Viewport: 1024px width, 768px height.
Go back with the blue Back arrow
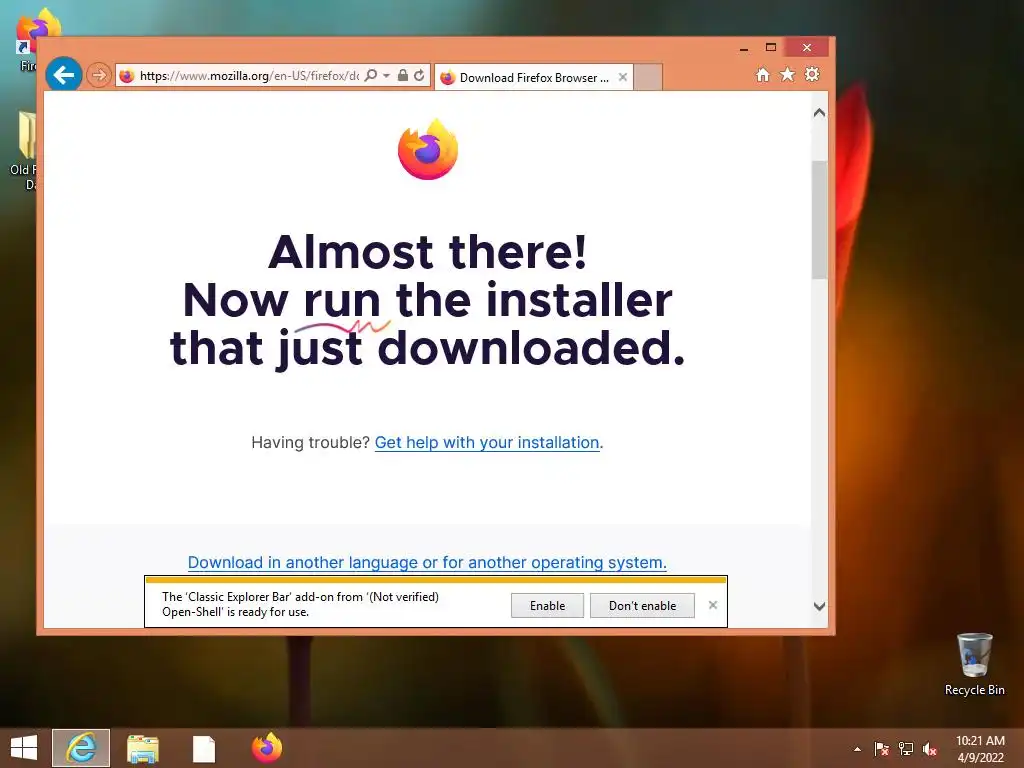click(63, 75)
